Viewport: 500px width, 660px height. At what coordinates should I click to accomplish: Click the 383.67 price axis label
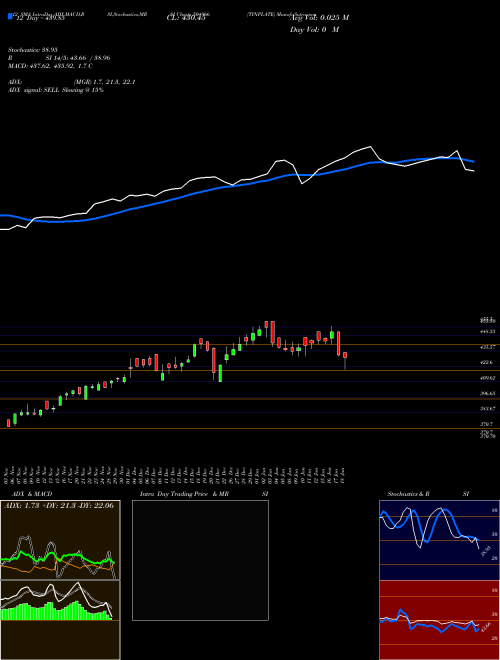[488, 409]
